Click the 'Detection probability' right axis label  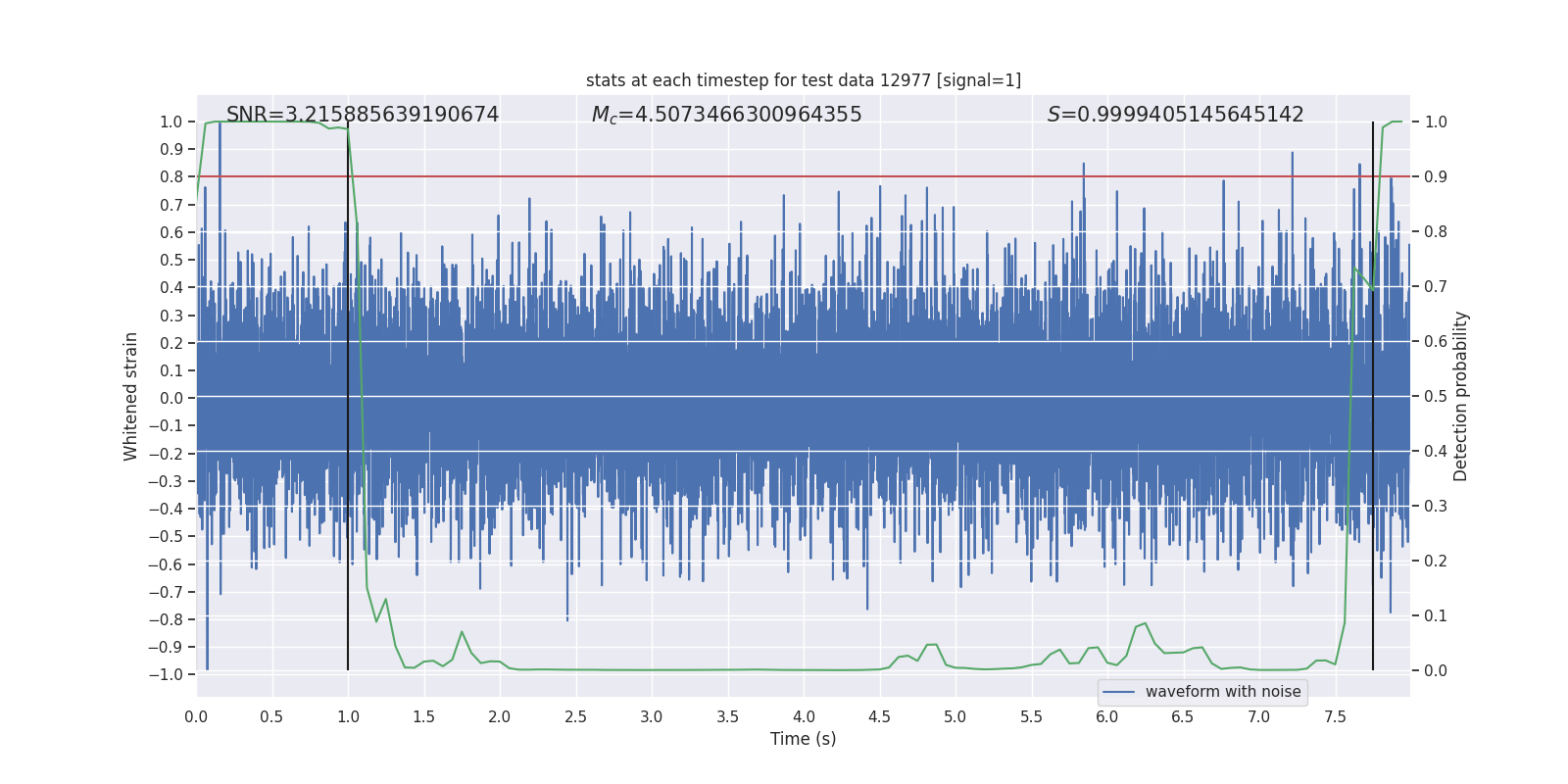click(1461, 396)
